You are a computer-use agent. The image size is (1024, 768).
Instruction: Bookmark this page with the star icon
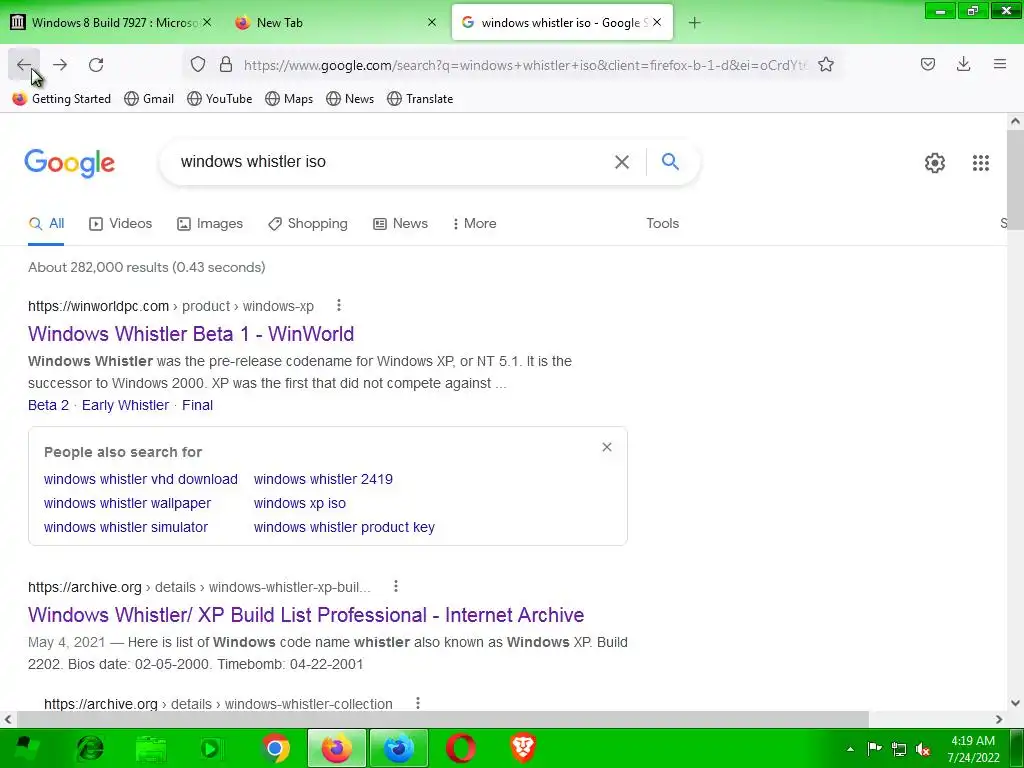pyautogui.click(x=826, y=64)
